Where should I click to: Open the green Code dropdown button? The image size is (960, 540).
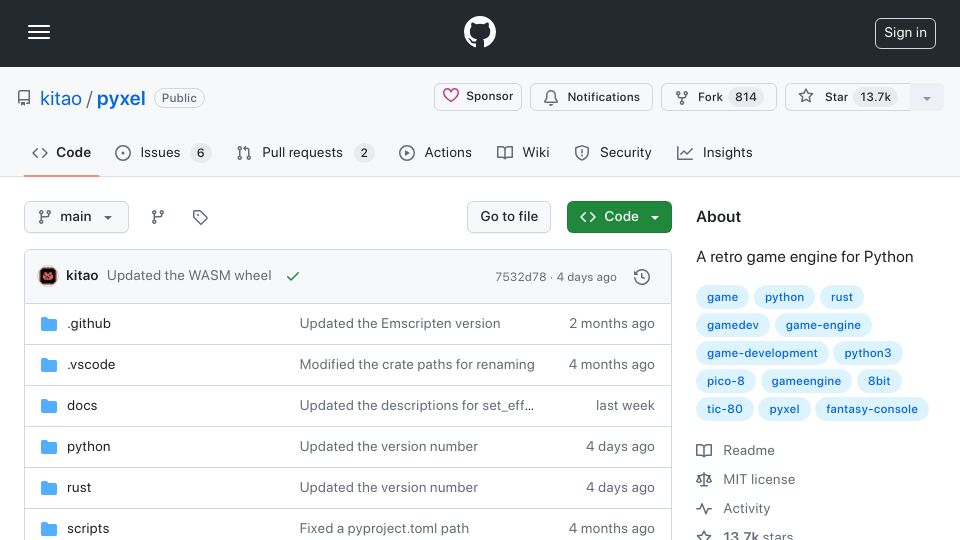point(619,217)
